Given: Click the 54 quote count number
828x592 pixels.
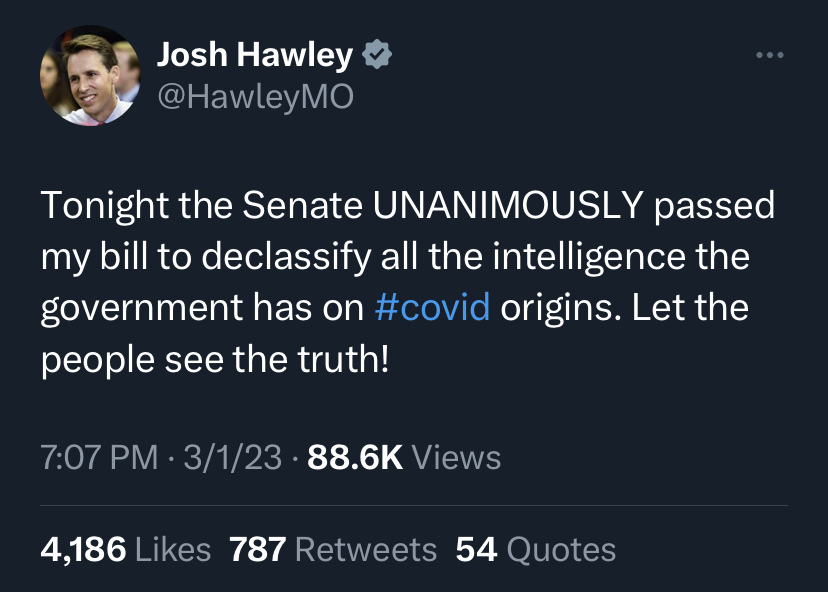Looking at the screenshot, I should tap(477, 549).
